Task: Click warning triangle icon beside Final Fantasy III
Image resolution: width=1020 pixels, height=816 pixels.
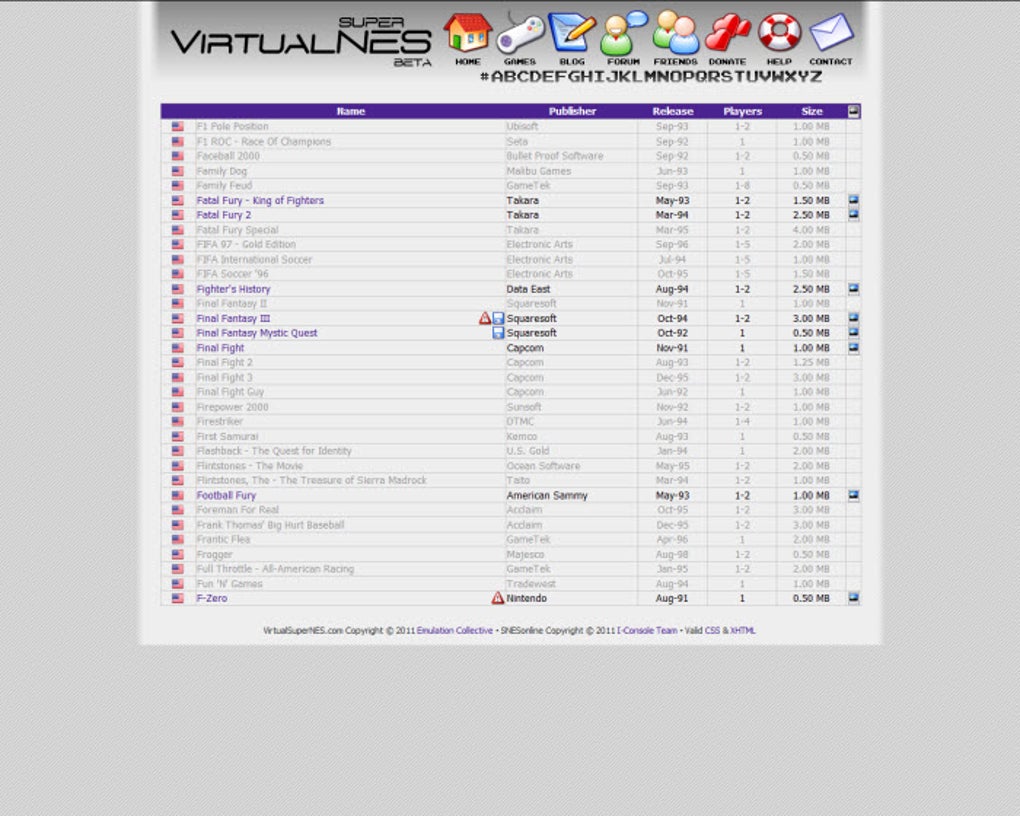Action: click(x=485, y=318)
